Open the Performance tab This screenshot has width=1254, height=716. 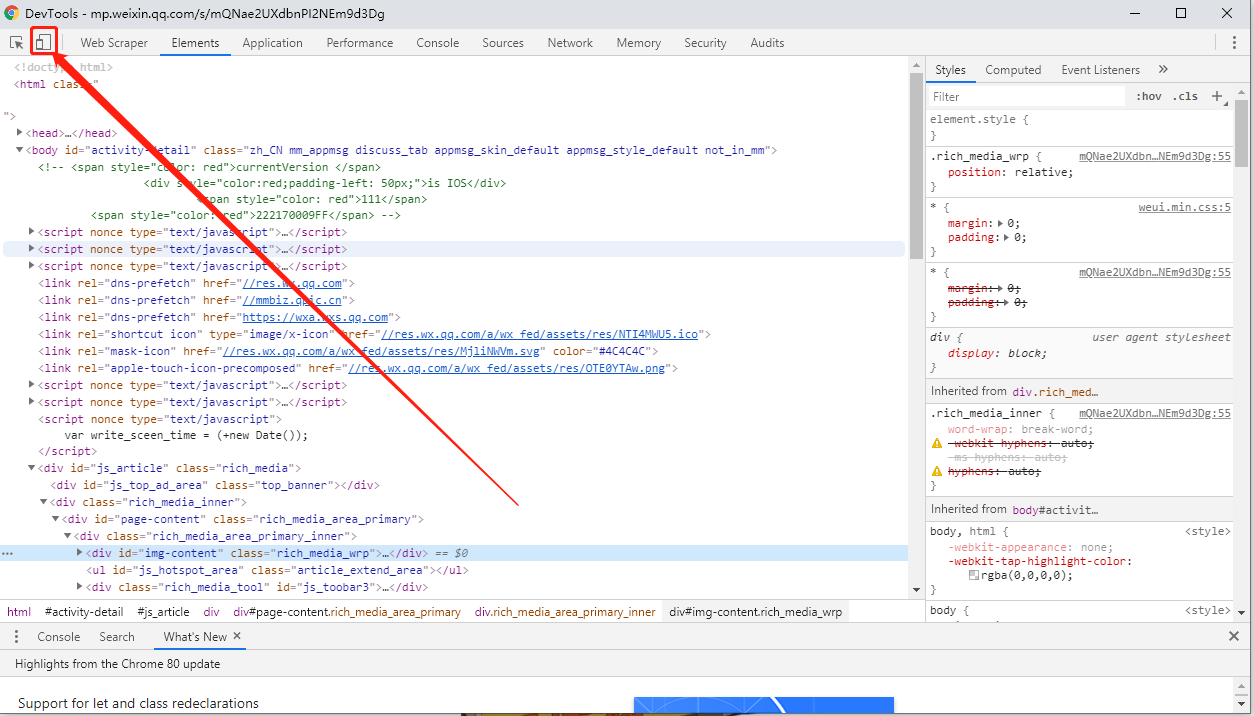[x=360, y=43]
